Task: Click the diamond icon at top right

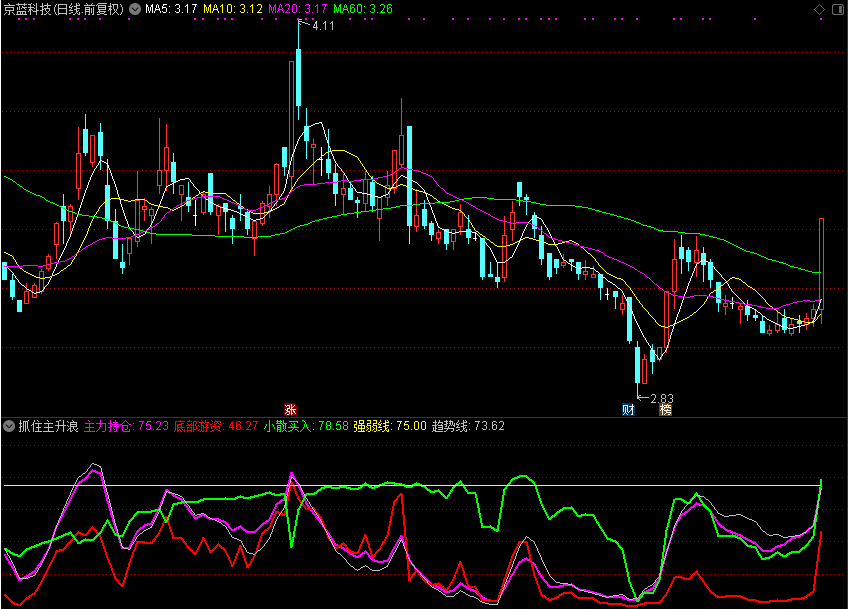Action: point(820,9)
